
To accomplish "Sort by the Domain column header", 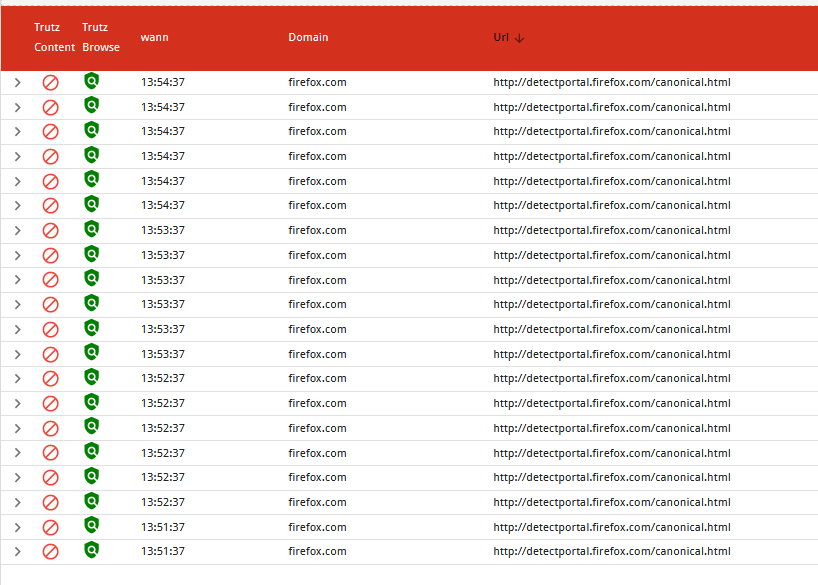I will pyautogui.click(x=308, y=37).
